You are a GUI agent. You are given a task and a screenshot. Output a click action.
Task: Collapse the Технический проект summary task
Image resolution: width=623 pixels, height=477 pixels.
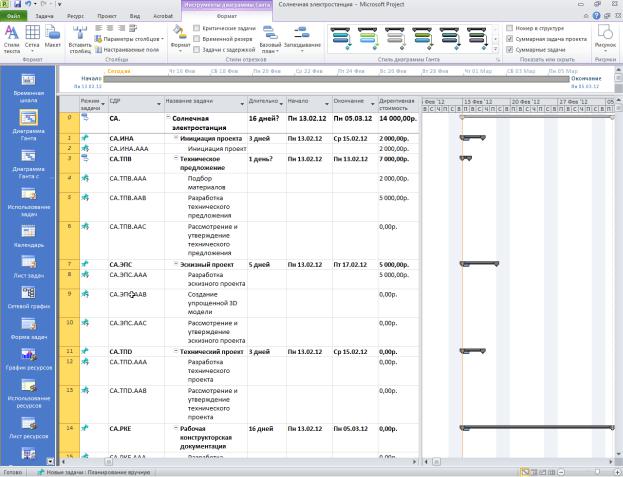[176, 351]
